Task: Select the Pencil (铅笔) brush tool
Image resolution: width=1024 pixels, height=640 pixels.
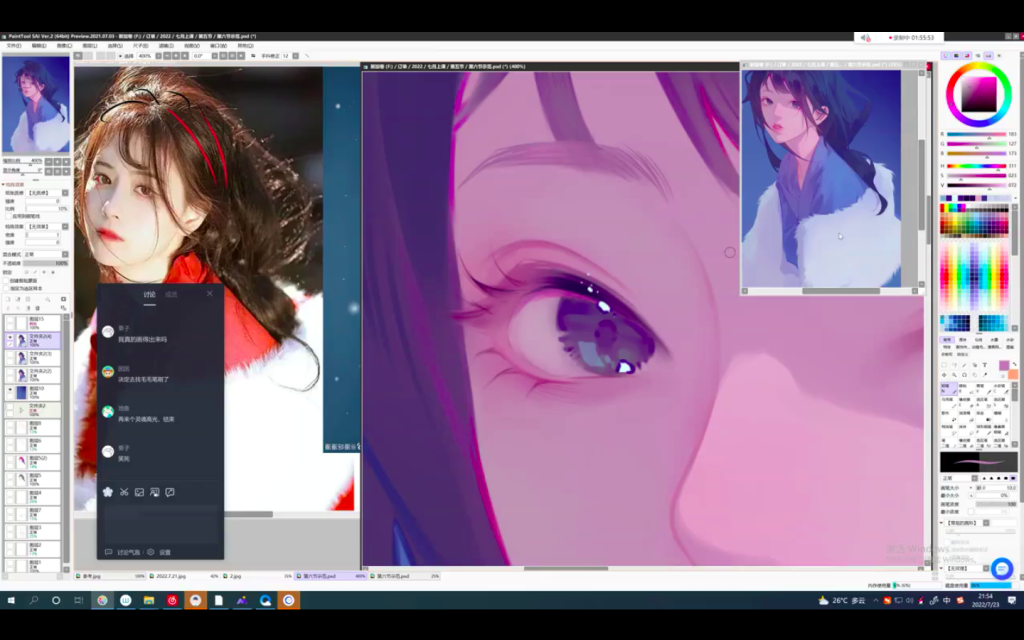Action: [948, 388]
